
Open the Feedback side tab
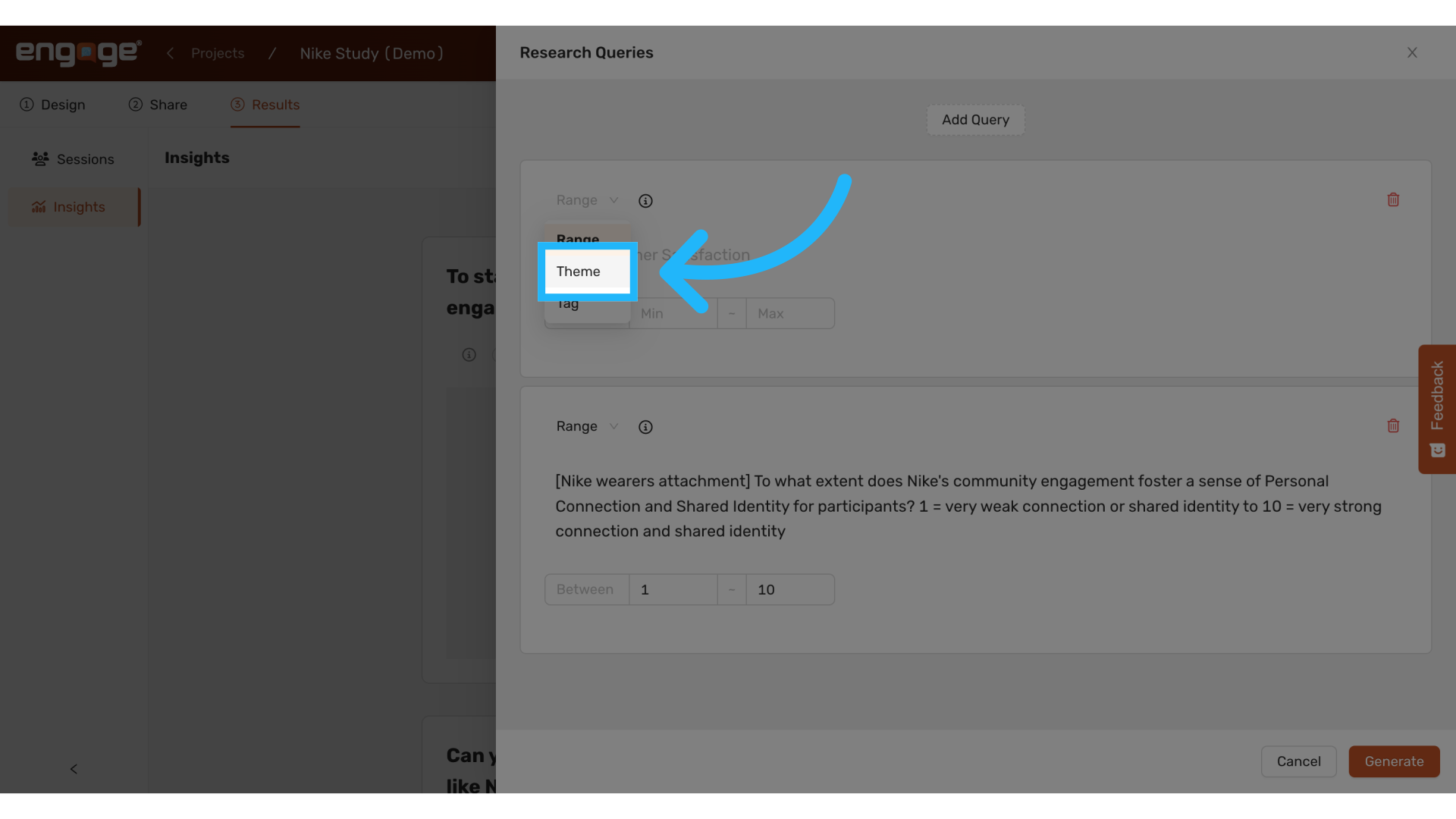click(x=1437, y=409)
